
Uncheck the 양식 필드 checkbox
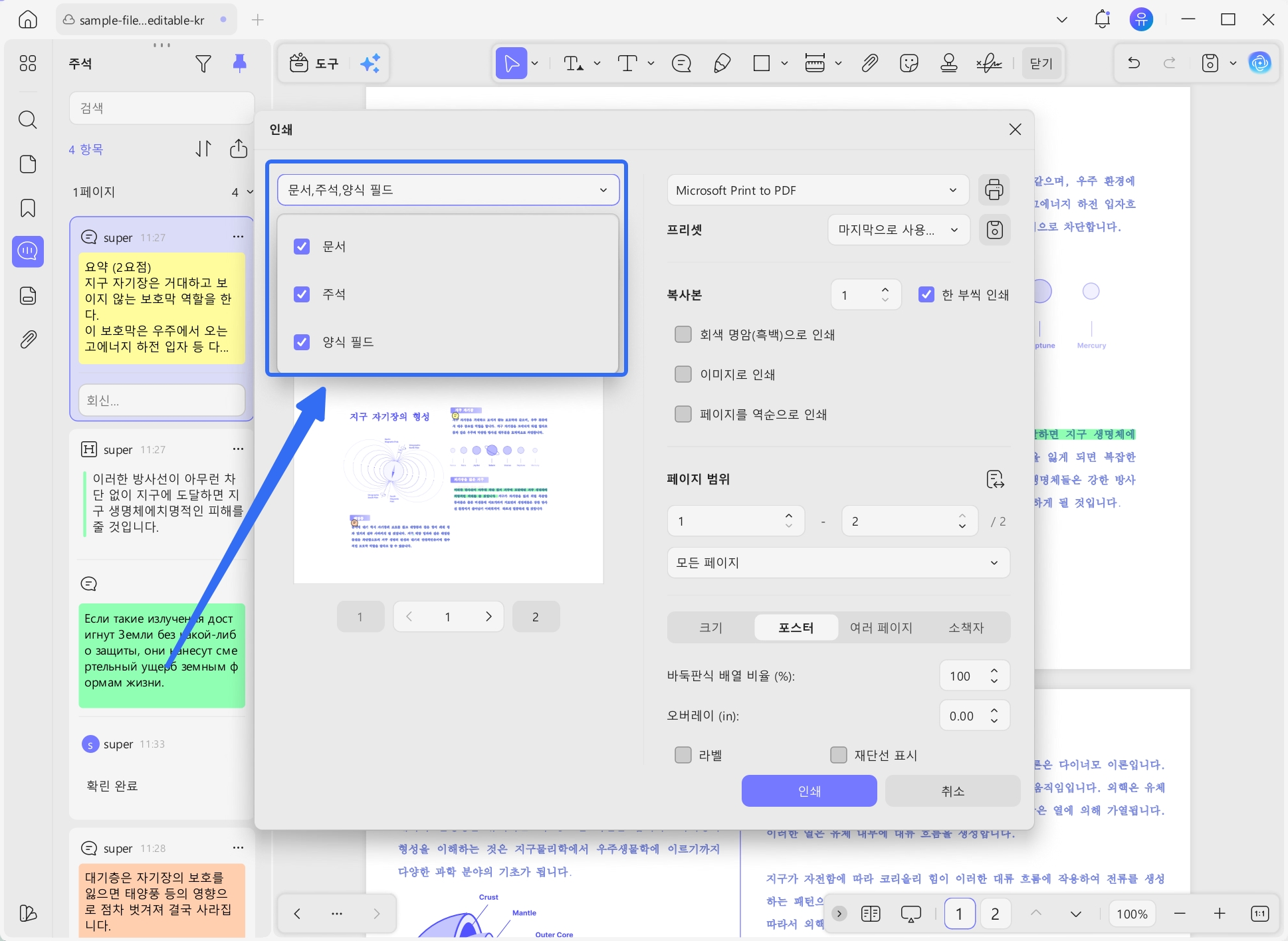tap(302, 342)
